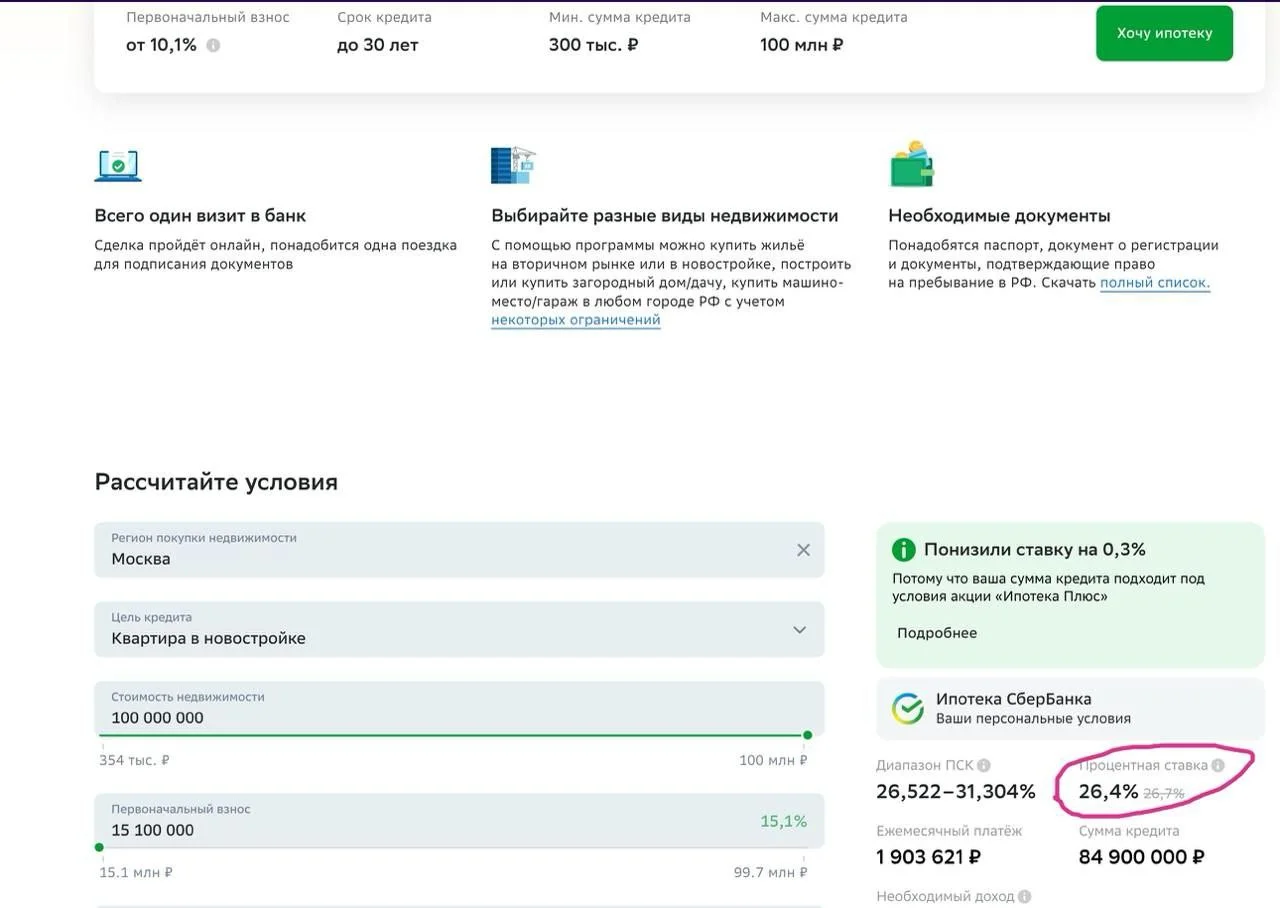Image resolution: width=1280 pixels, height=908 pixels.
Task: Click the green '15,1%' down payment percentage
Action: (784, 821)
